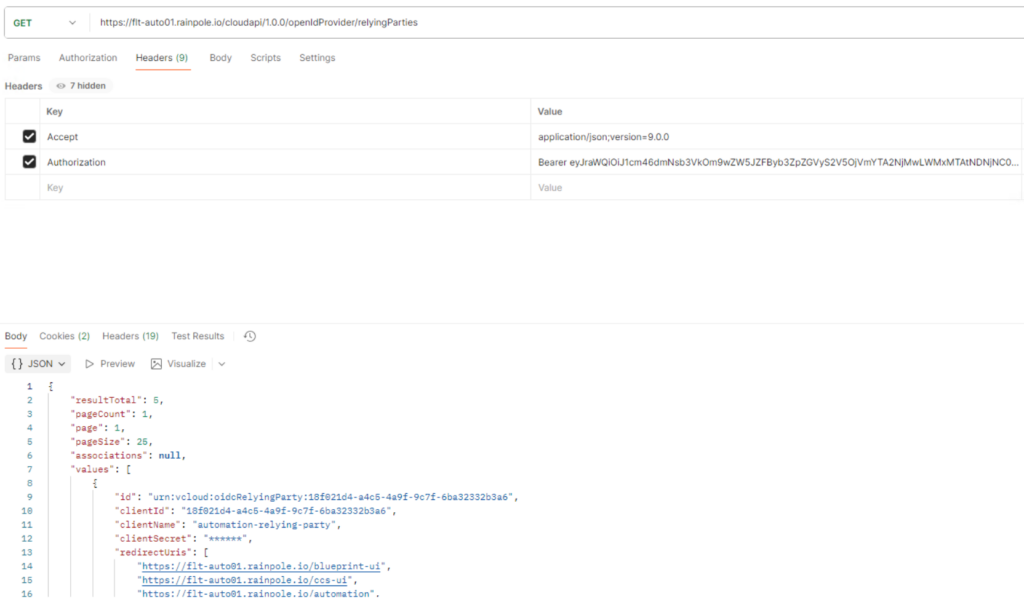Disable the Authorization header checkbox
This screenshot has height=602, width=1024.
pos(29,162)
